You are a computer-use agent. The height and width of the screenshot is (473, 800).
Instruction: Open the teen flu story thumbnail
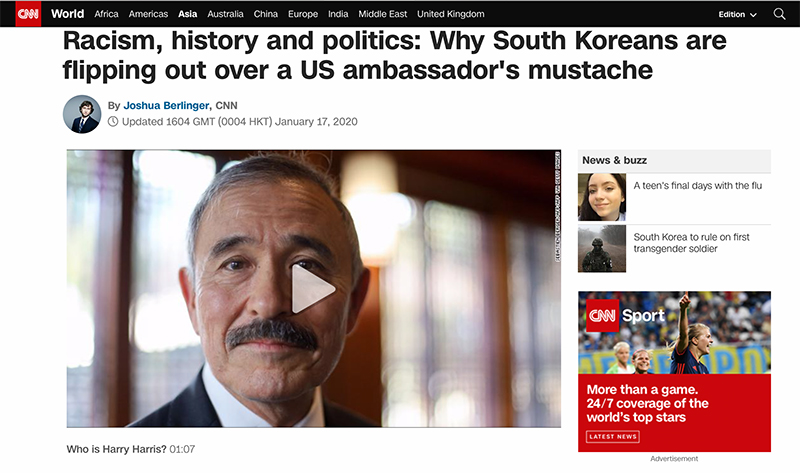tap(602, 197)
